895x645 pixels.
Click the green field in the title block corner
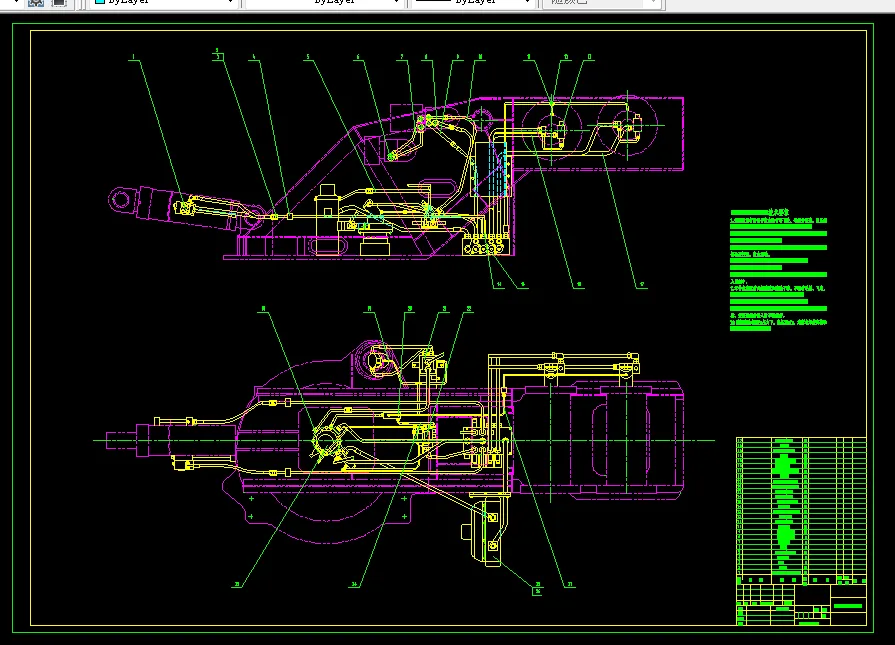(847, 607)
